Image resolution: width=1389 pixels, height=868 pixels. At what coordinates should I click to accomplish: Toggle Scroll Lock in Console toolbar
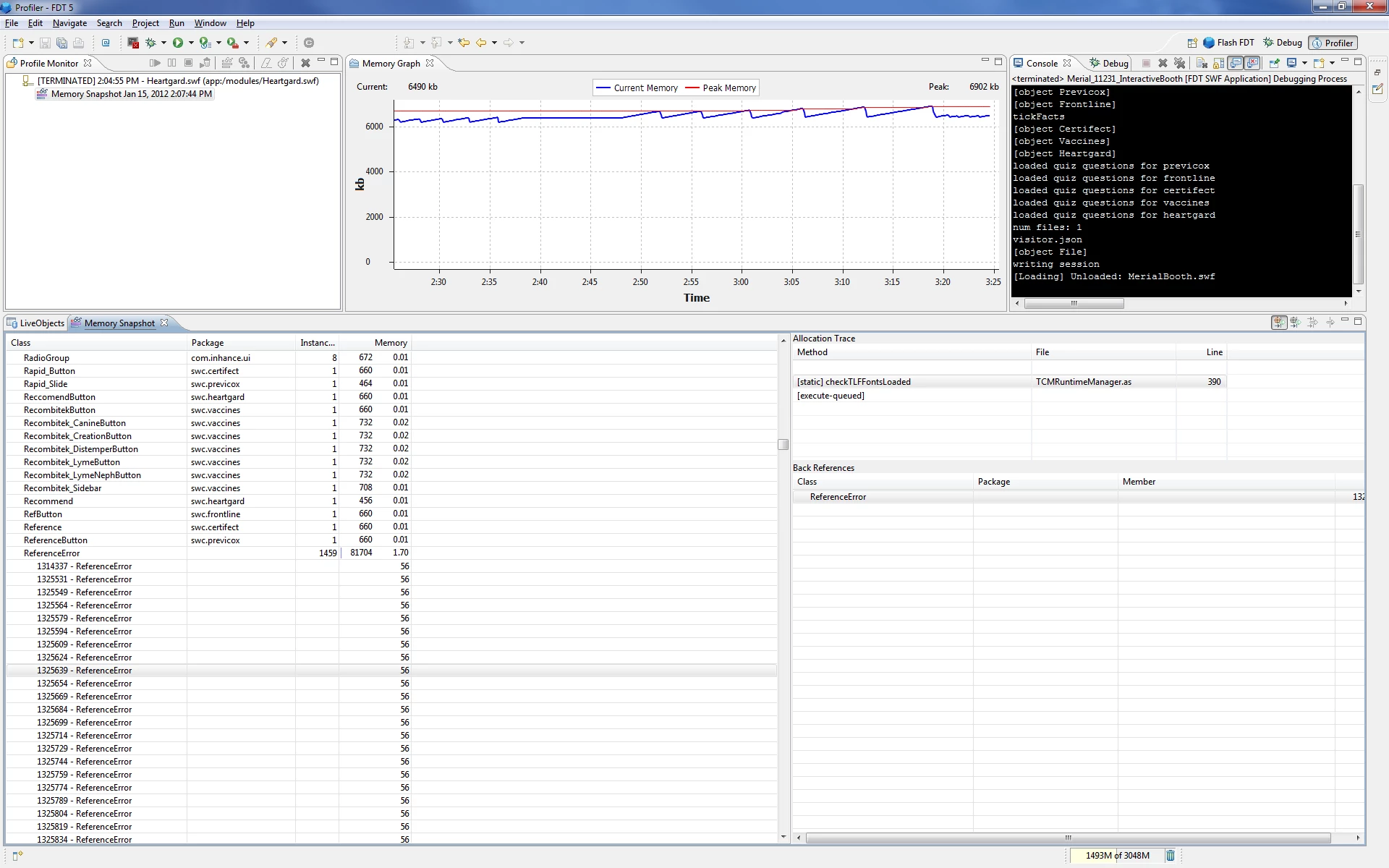tap(1219, 64)
